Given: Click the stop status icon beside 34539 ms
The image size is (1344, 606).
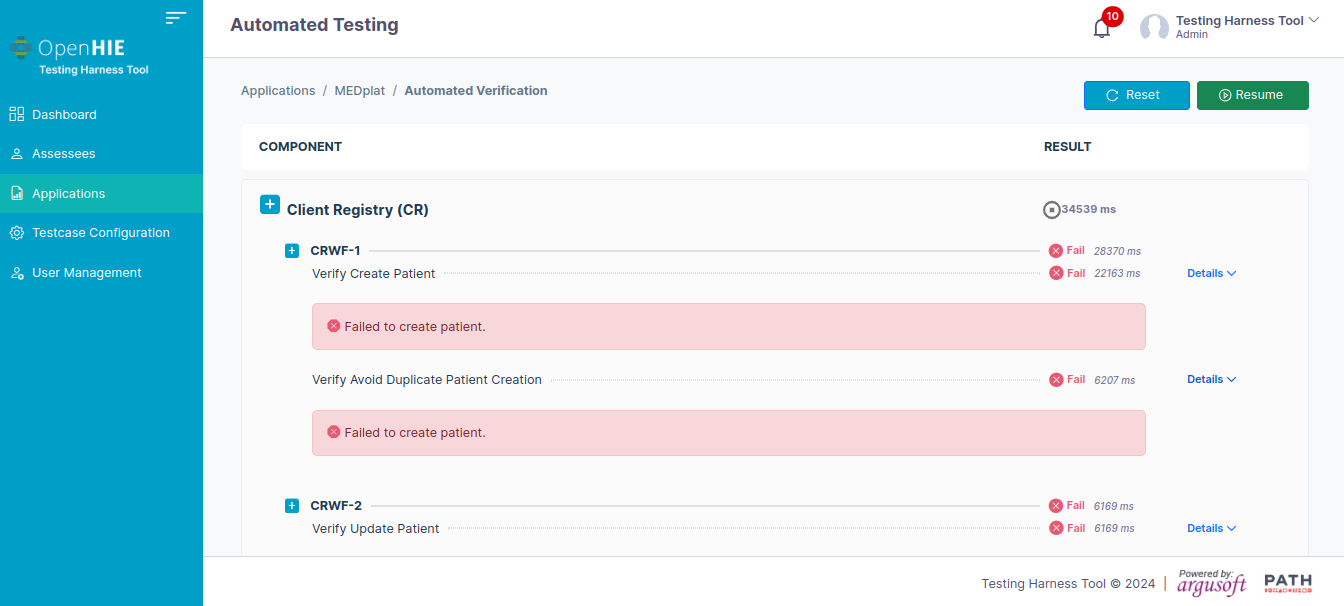Looking at the screenshot, I should point(1051,210).
